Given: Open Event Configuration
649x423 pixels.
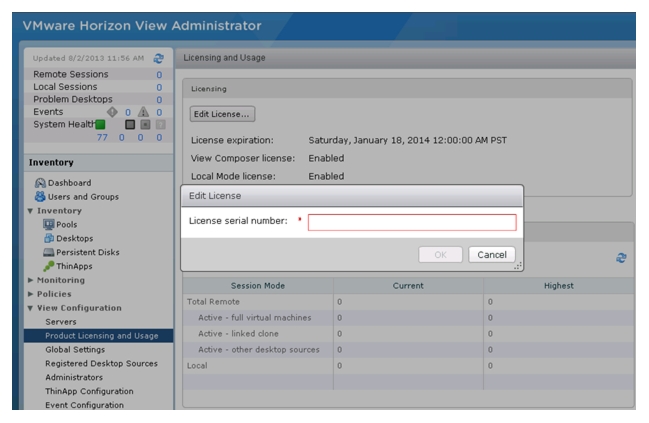Looking at the screenshot, I should [84, 405].
